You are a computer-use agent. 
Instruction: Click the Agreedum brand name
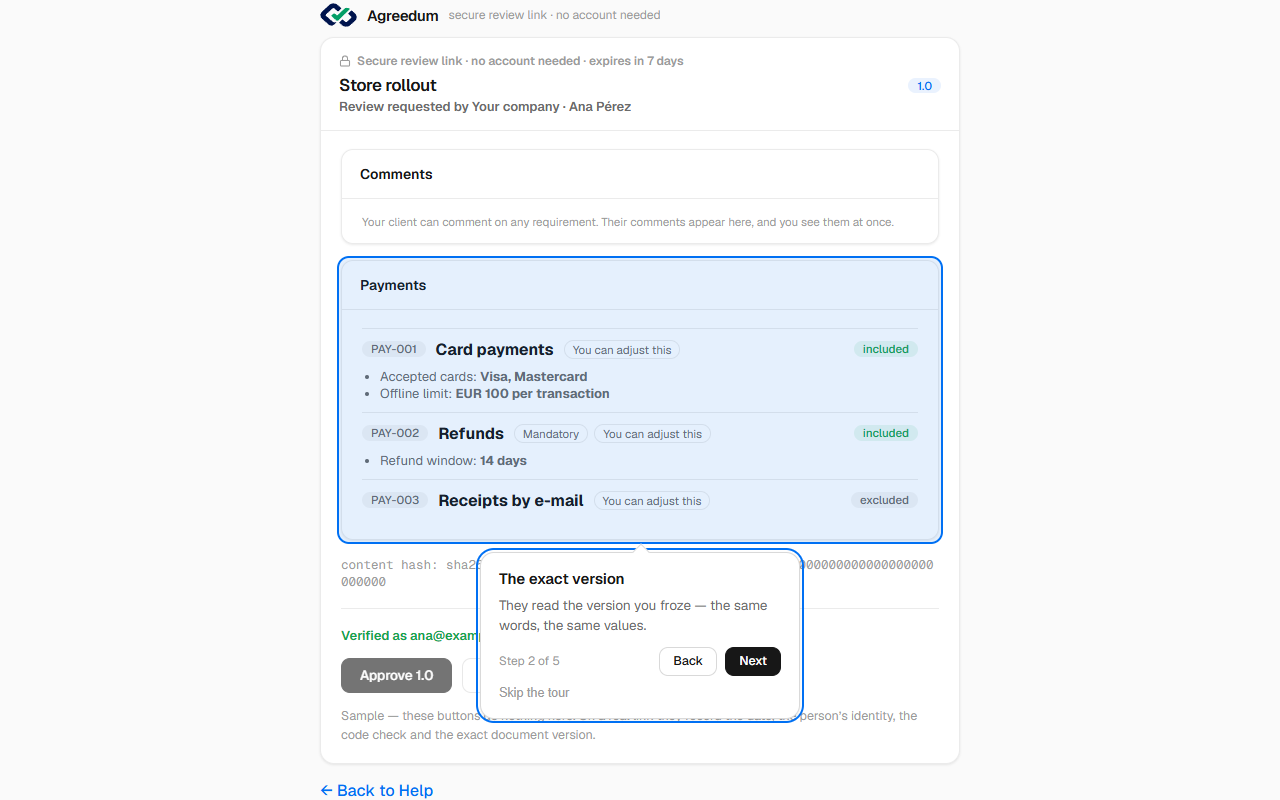click(x=403, y=16)
